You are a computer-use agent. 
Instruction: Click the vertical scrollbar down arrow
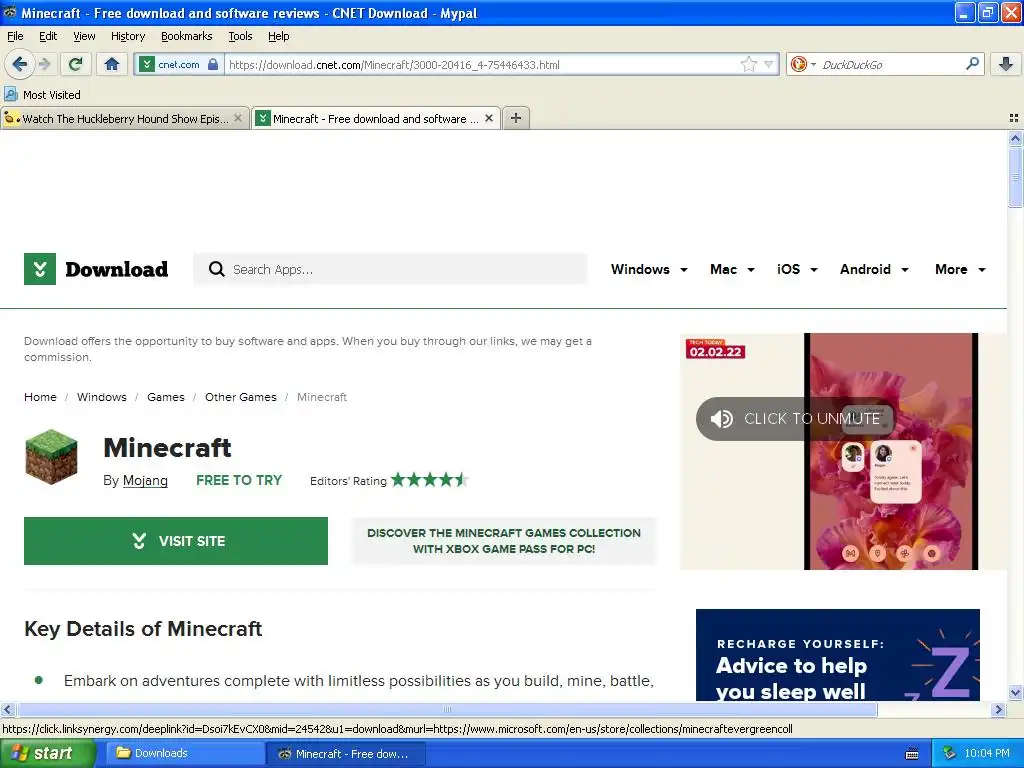(x=1015, y=693)
